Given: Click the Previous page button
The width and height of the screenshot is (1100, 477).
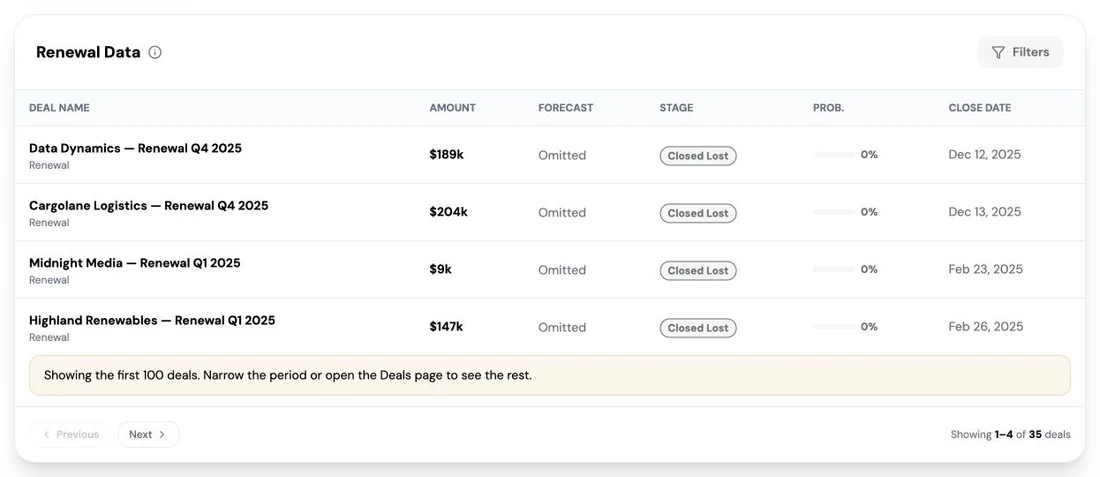Looking at the screenshot, I should (x=70, y=434).
